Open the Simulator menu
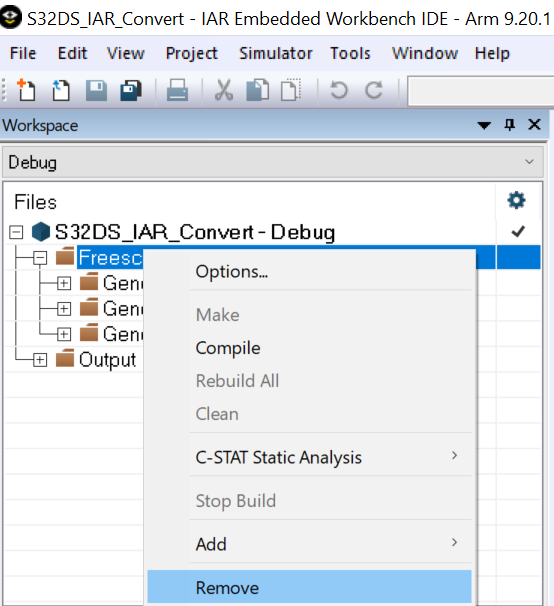 coord(276,53)
